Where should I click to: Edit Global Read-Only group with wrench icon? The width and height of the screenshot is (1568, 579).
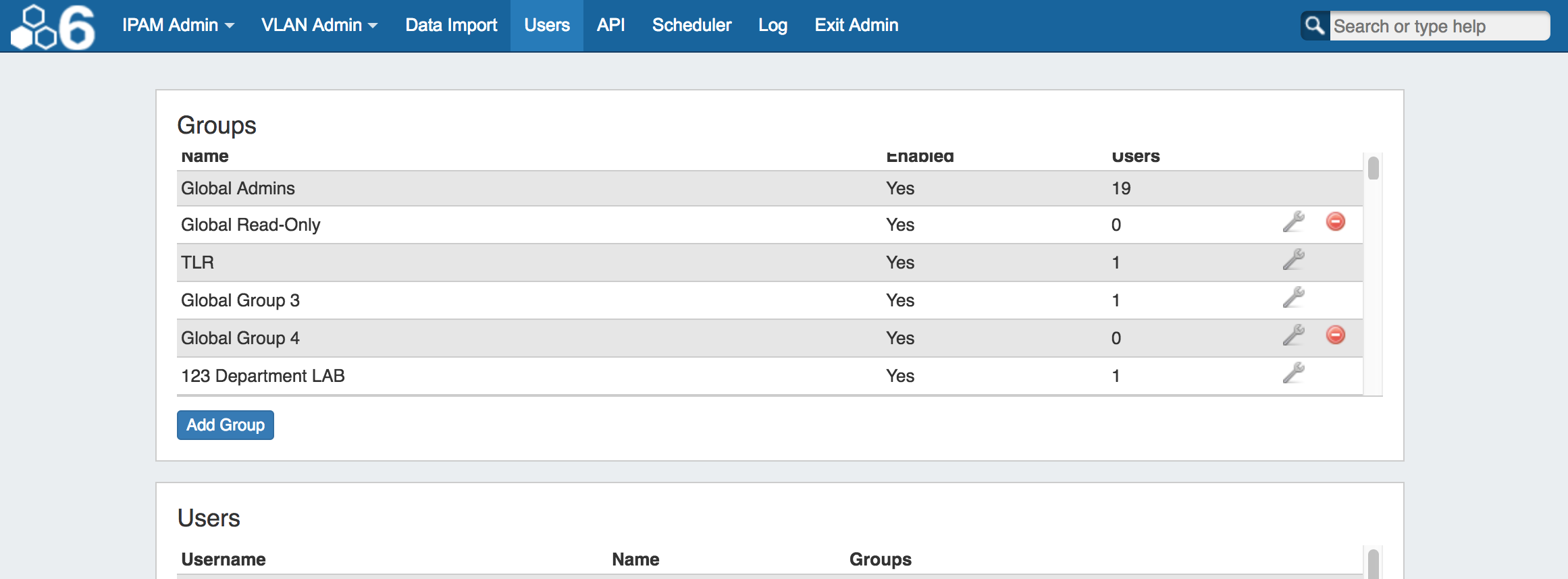tap(1293, 222)
